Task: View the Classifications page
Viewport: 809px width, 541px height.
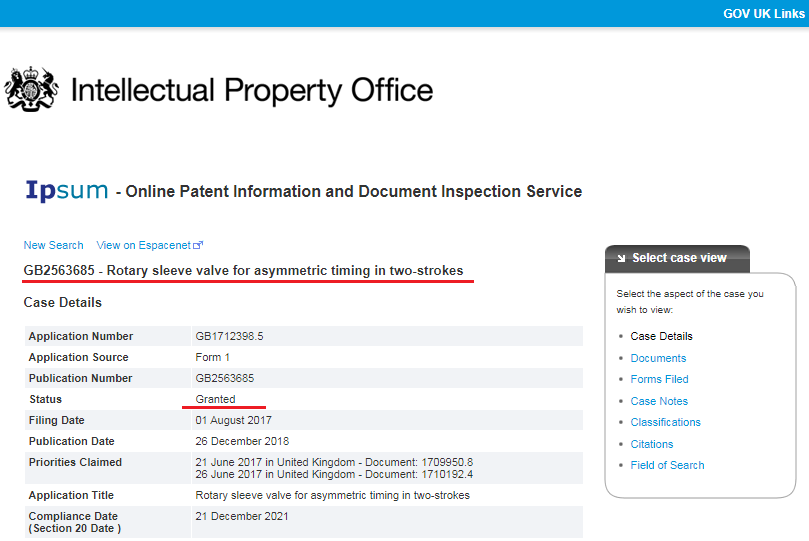Action: (x=665, y=422)
